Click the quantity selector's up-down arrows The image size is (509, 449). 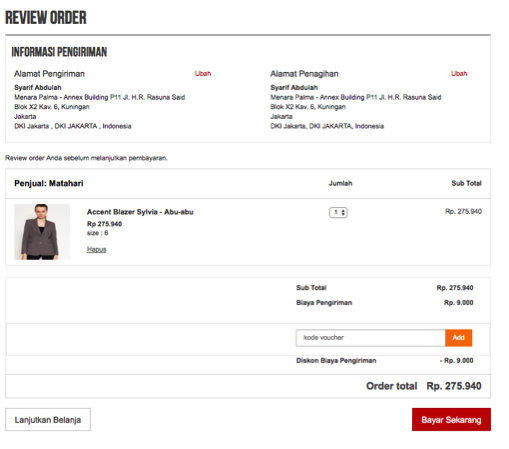(x=343, y=212)
